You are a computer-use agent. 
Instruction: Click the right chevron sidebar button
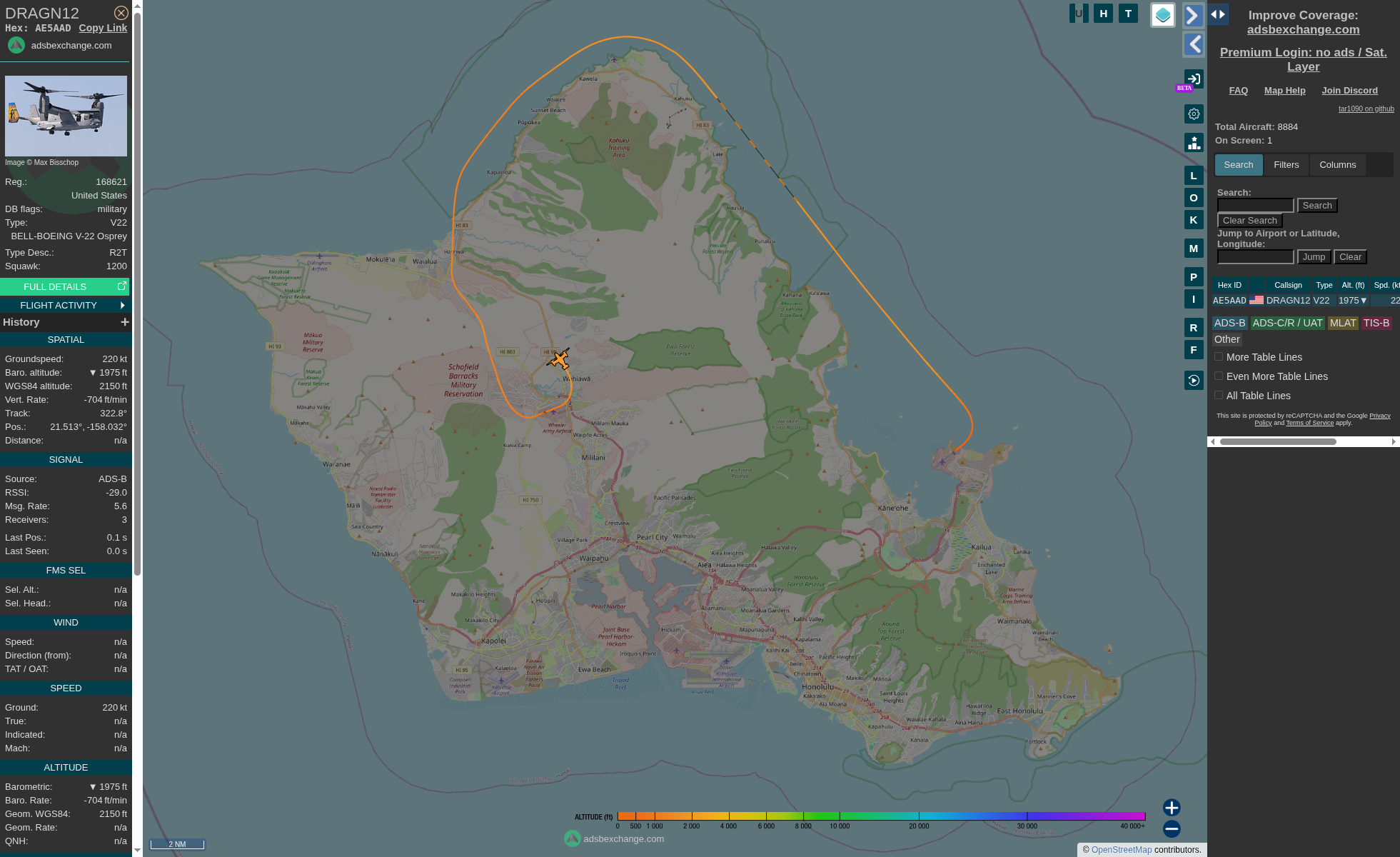(1194, 15)
